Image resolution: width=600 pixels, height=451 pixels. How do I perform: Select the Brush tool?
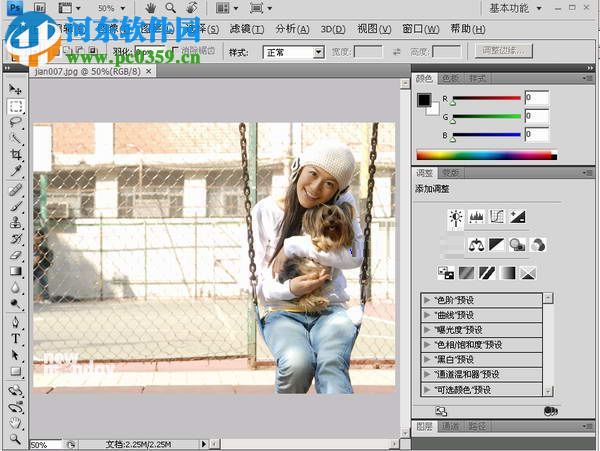15,206
